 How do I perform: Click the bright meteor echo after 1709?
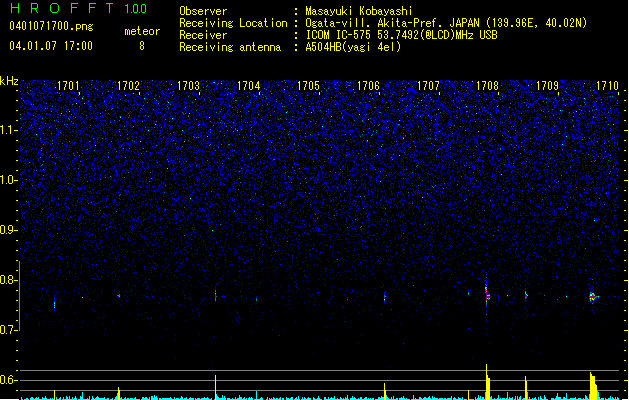(593, 297)
